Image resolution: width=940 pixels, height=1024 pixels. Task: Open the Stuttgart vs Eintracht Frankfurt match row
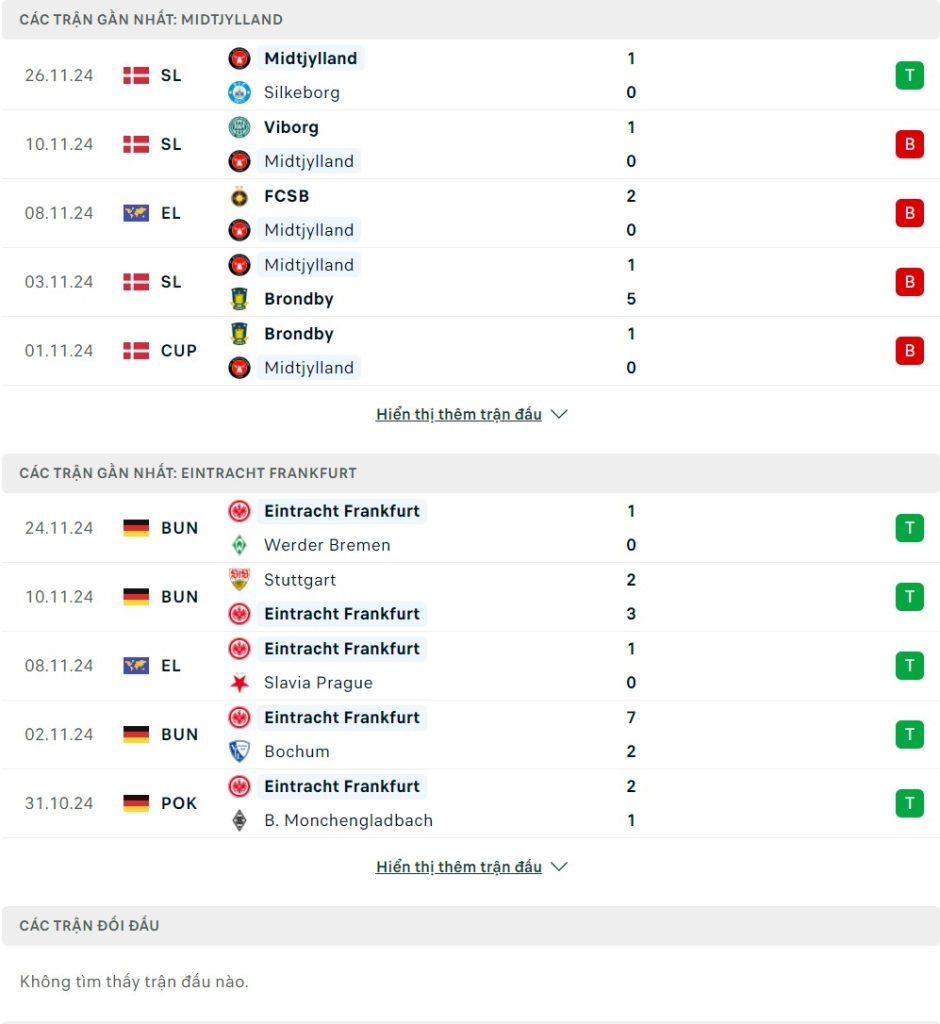click(470, 597)
